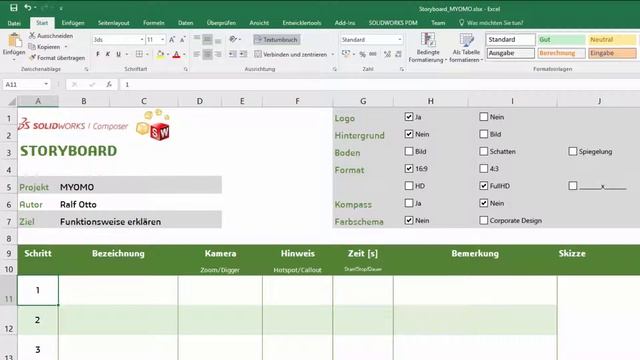Click the insert function fx icon
The width and height of the screenshot is (640, 360).
109,84
